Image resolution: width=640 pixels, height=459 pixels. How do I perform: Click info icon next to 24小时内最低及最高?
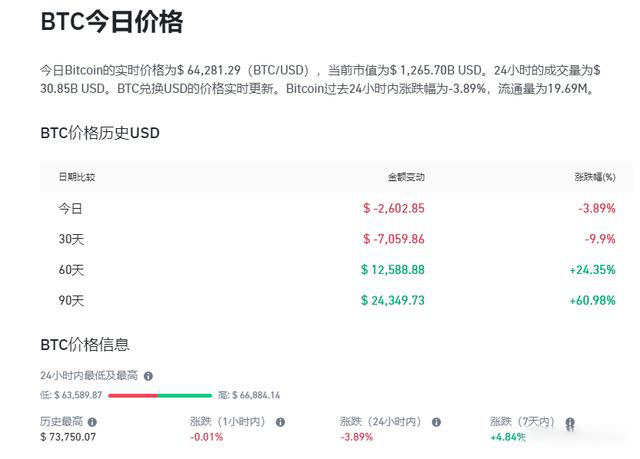(148, 376)
